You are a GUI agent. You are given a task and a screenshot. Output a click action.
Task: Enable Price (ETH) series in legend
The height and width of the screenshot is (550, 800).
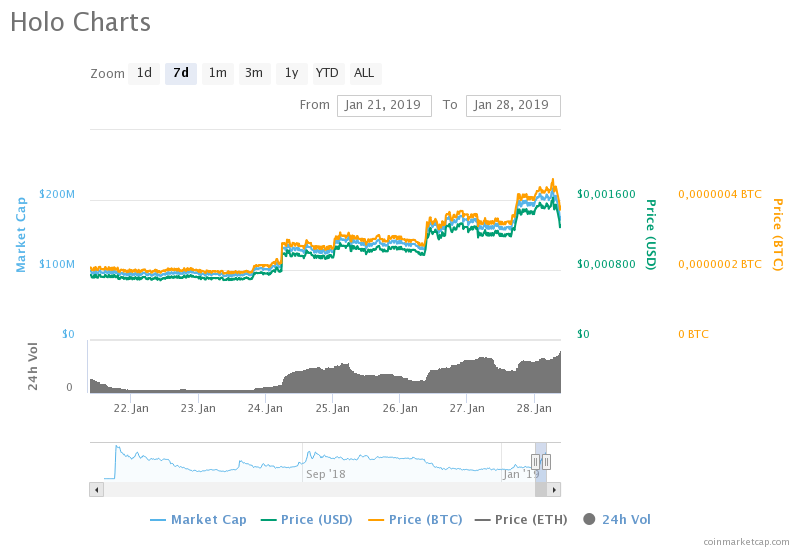(x=521, y=520)
